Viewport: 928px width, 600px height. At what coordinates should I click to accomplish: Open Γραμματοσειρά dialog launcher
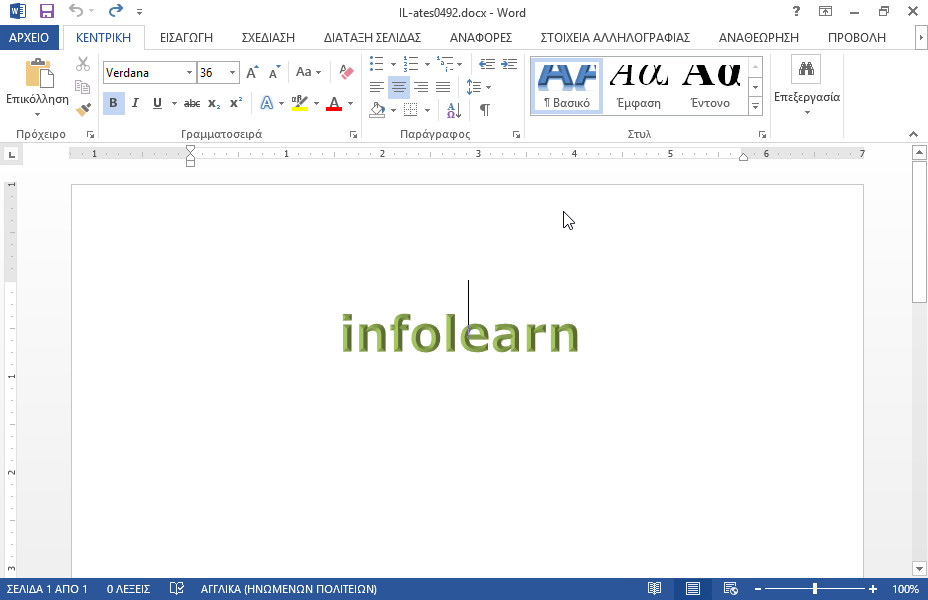(353, 135)
